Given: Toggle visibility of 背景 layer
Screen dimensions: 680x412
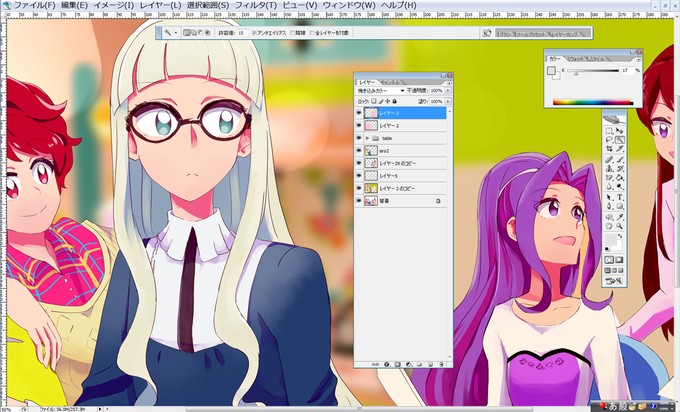Looking at the screenshot, I should click(359, 201).
